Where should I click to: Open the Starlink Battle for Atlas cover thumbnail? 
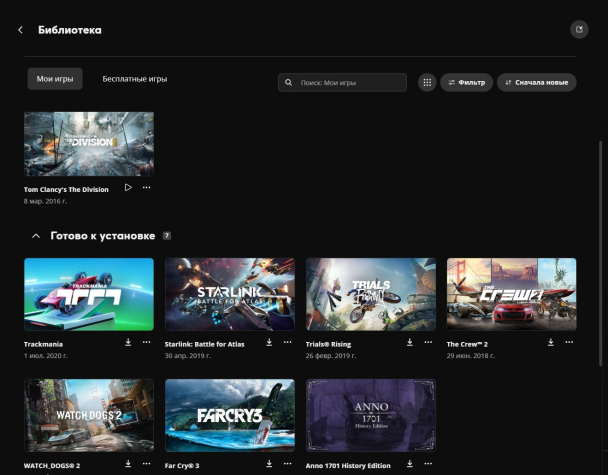(x=230, y=294)
